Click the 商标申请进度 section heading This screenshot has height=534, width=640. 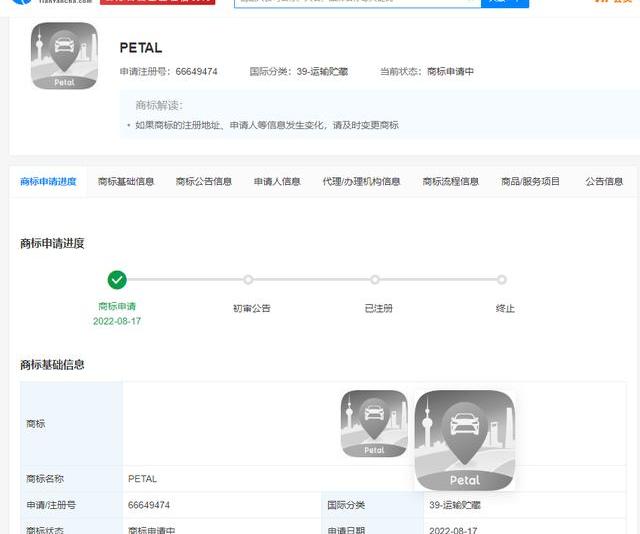52,244
